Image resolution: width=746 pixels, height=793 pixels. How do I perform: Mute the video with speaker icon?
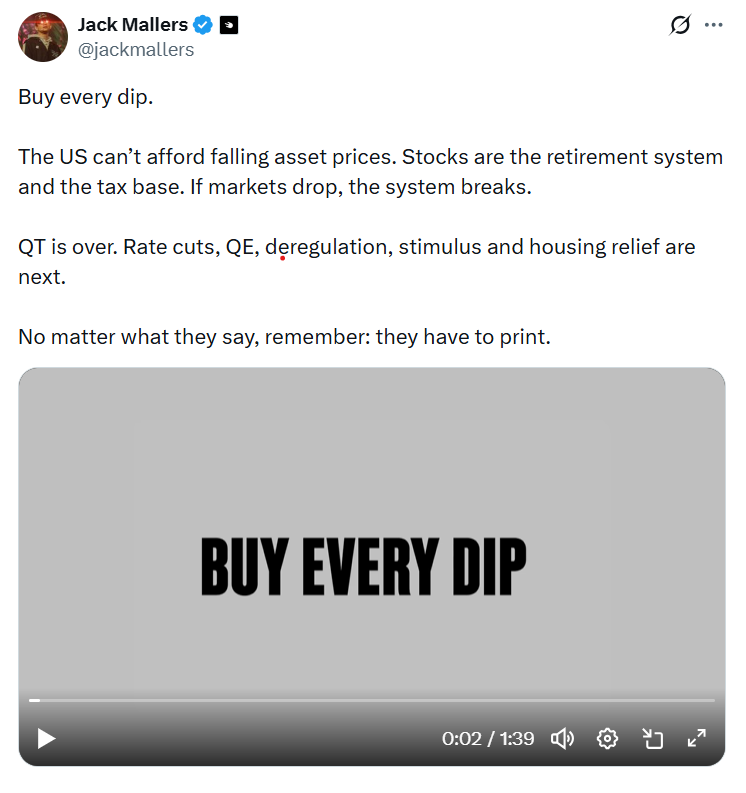tap(562, 739)
